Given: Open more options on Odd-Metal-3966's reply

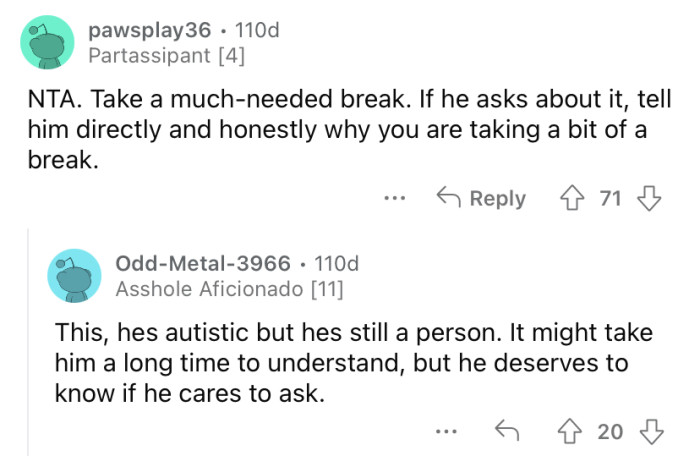Looking at the screenshot, I should (x=447, y=431).
